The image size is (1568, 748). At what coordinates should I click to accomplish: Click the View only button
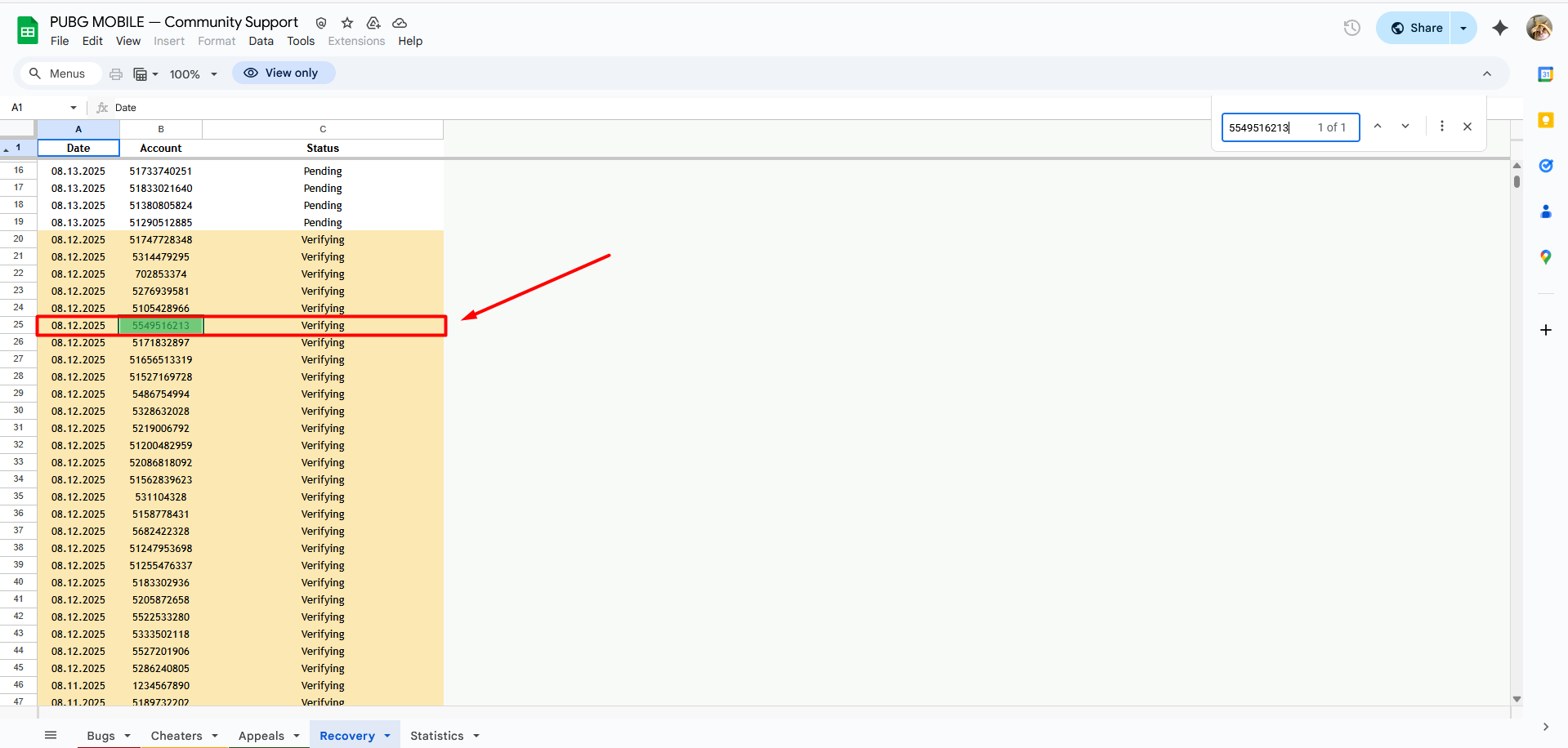[283, 73]
